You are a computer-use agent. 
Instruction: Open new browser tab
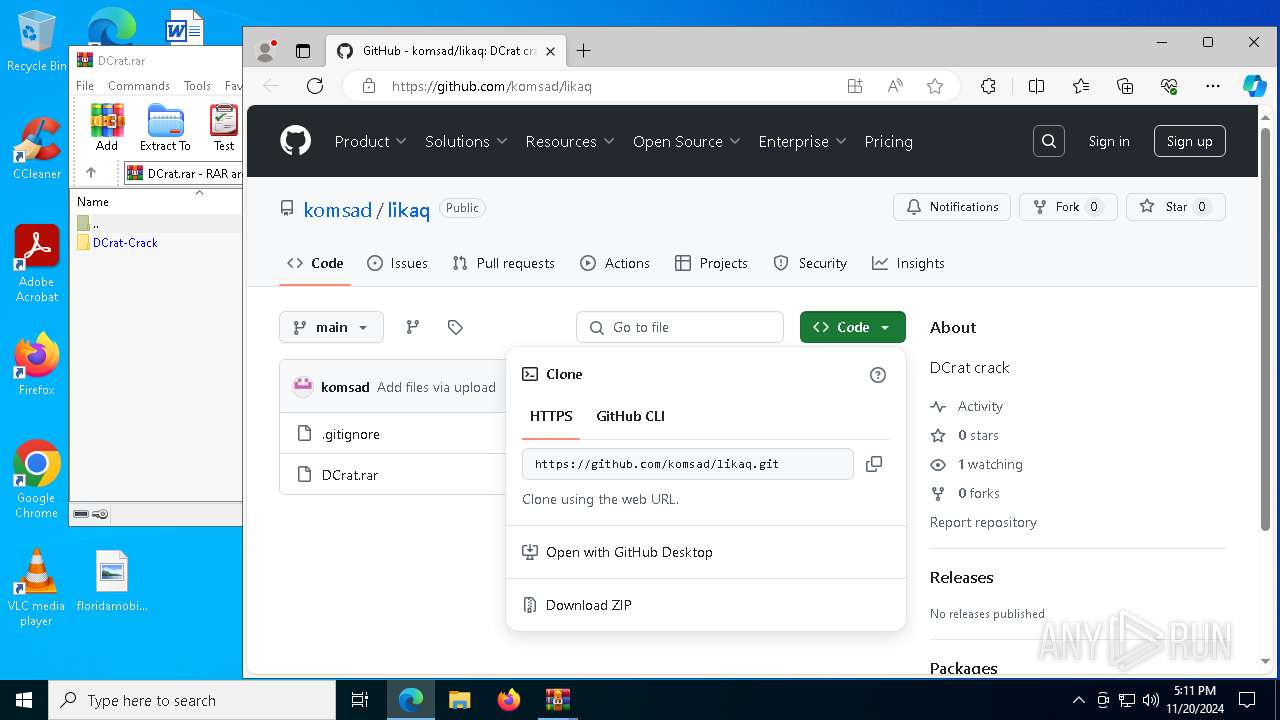coord(584,50)
